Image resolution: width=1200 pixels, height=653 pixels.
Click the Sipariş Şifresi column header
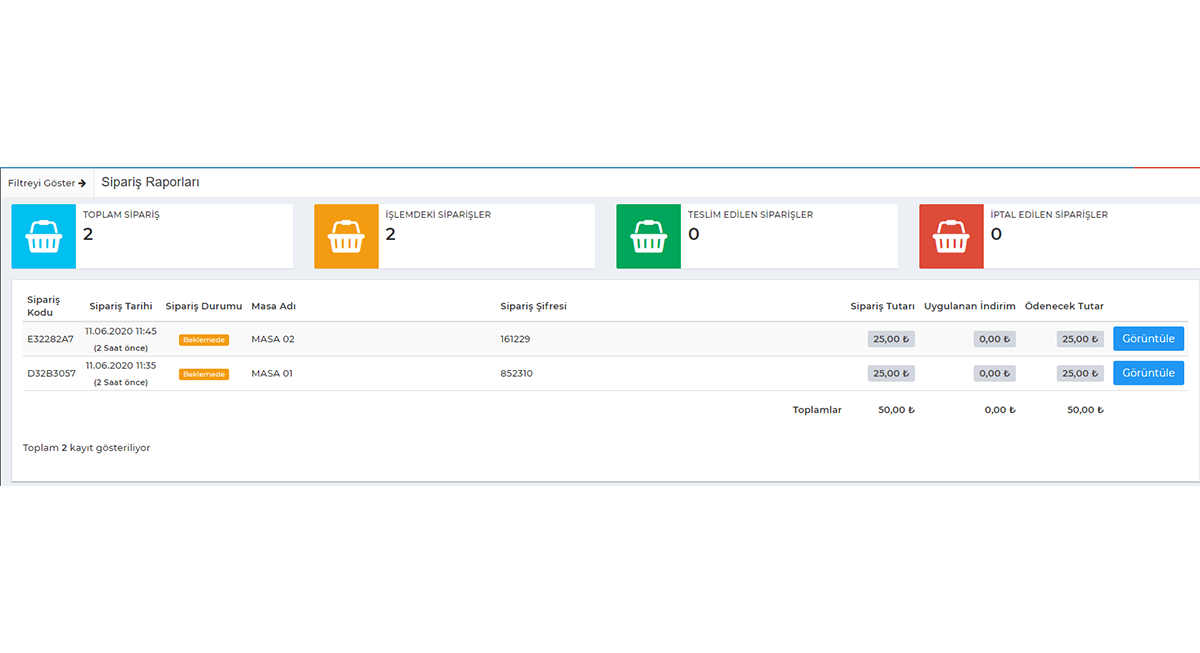533,306
